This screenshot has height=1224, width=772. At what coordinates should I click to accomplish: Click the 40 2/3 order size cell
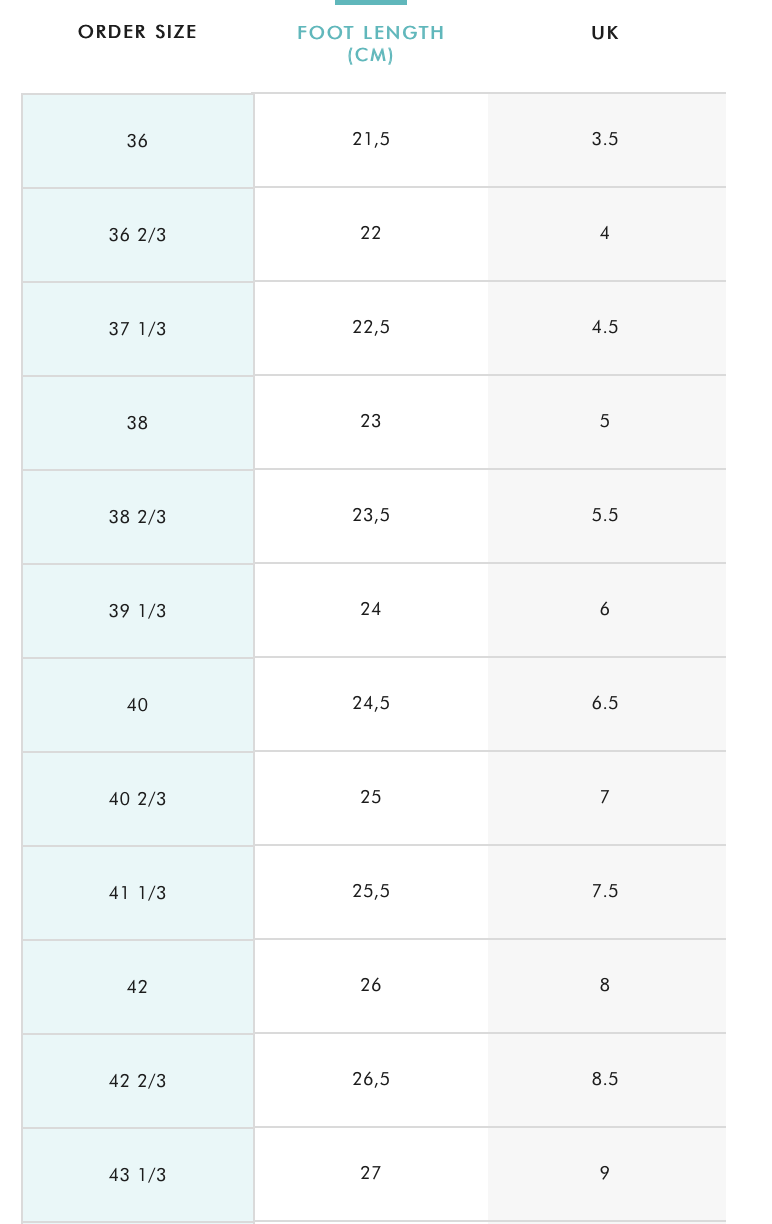[138, 799]
